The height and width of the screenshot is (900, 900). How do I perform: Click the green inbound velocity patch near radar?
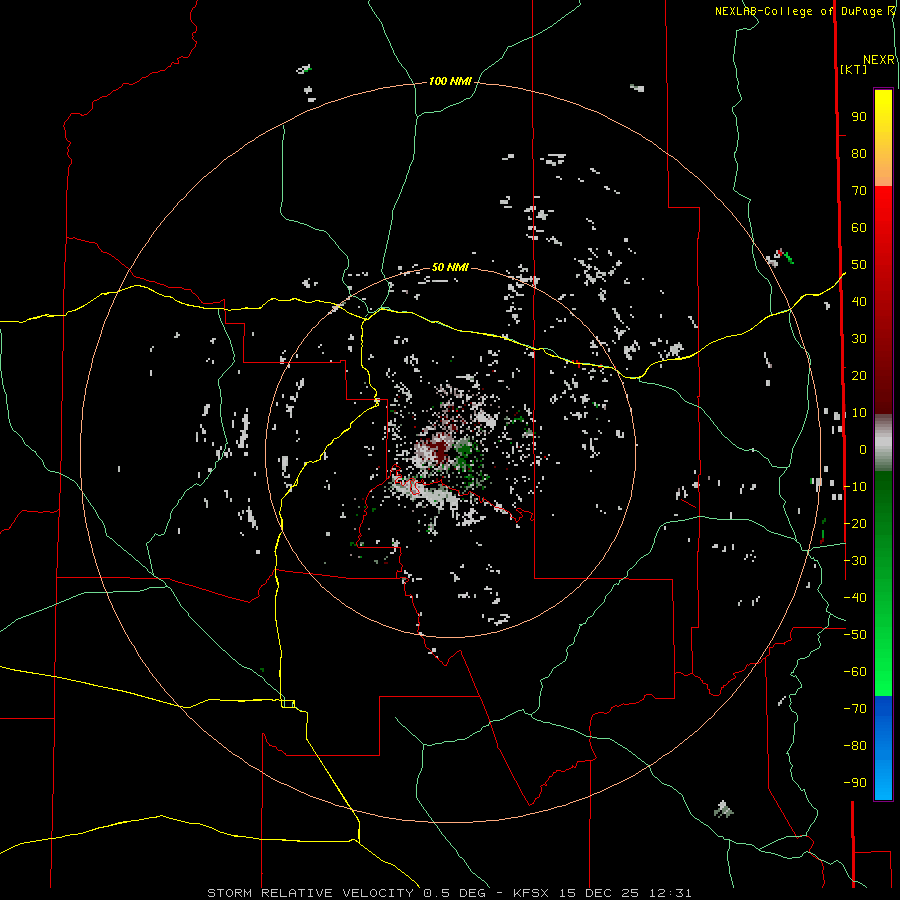pos(464,453)
